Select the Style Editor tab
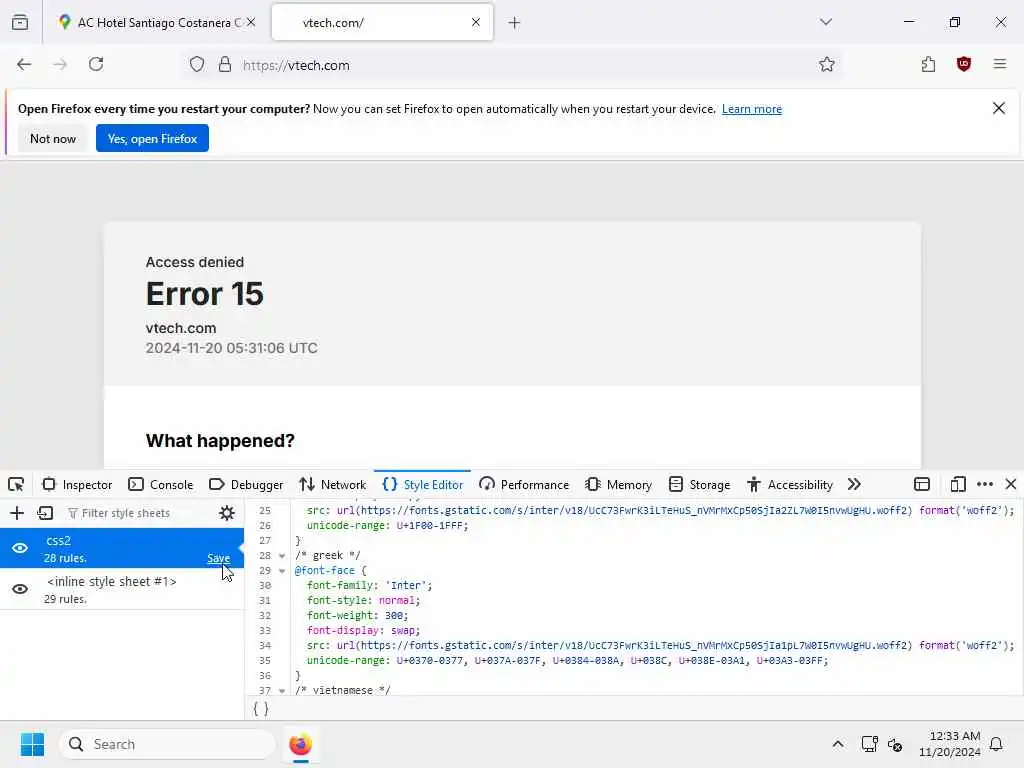The image size is (1024, 768). point(423,485)
